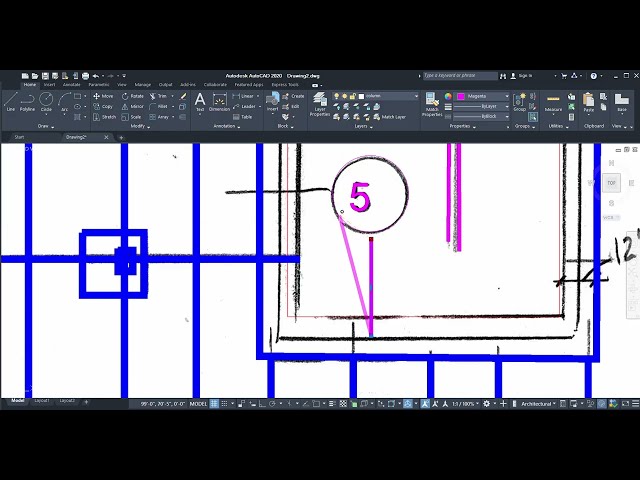Viewport: 640px width, 480px height.
Task: Switch to the Parametric ribbon tab
Action: tap(99, 85)
